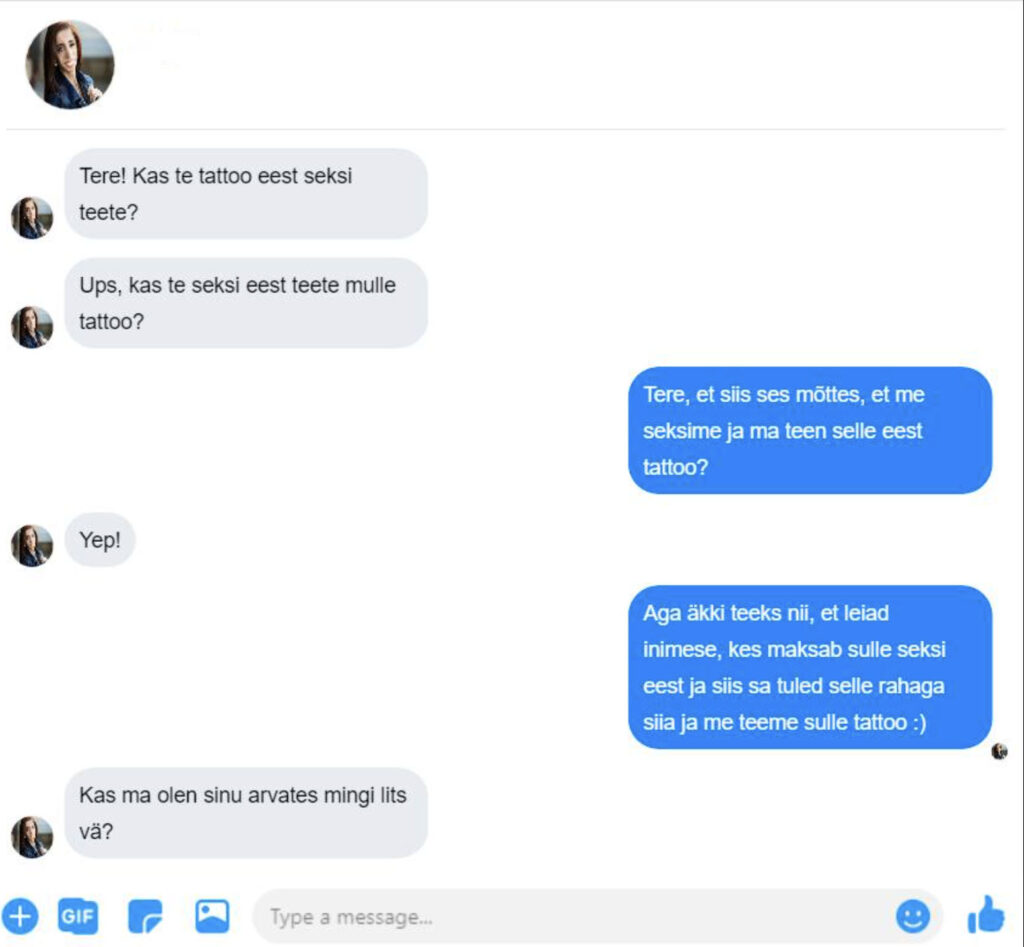Click the tiny seen-receipt avatar
Screen dimensions: 1024x947
(x=999, y=751)
